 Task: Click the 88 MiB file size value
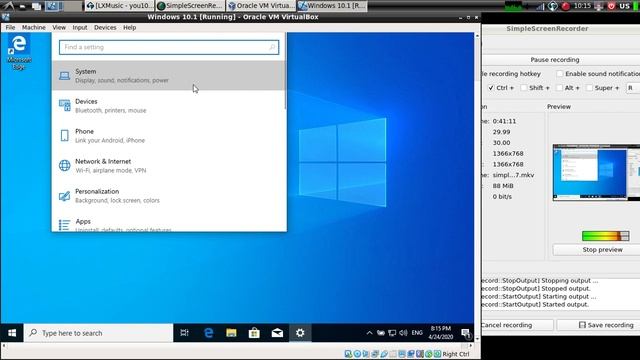click(x=502, y=186)
